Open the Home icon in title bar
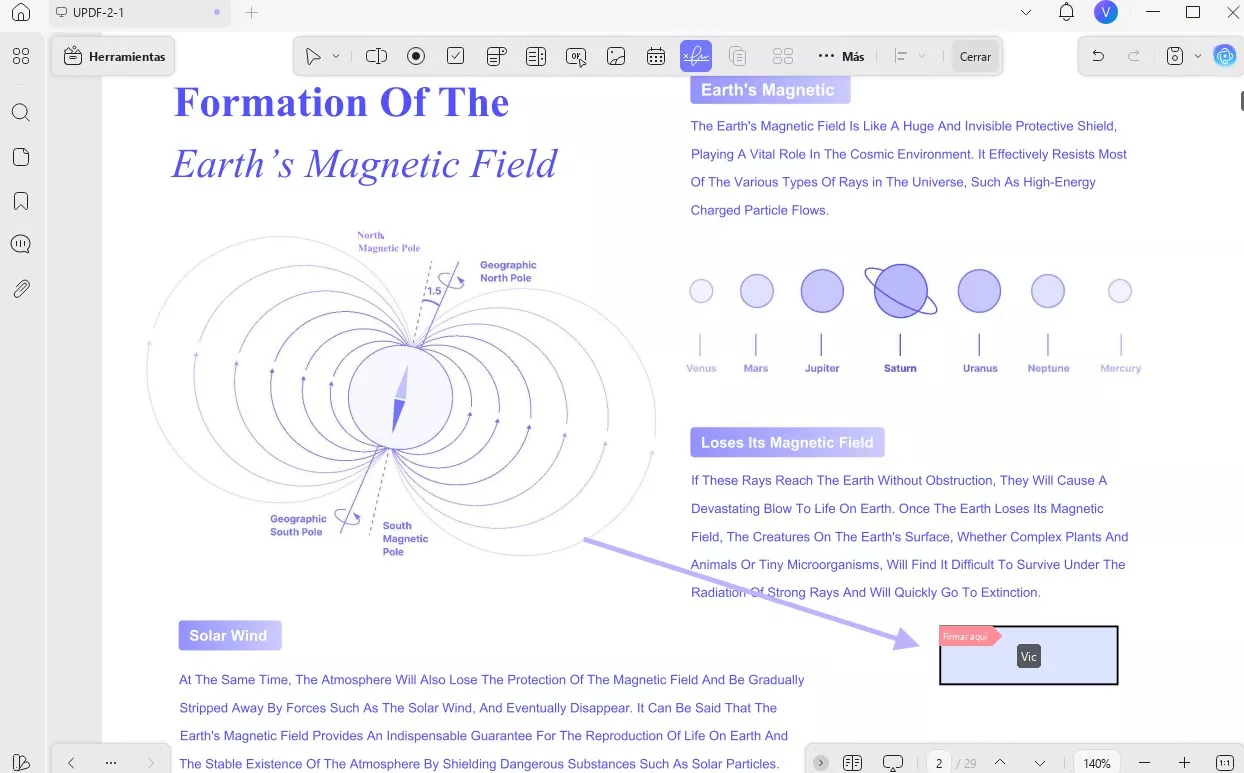Image resolution: width=1244 pixels, height=773 pixels. (21, 12)
